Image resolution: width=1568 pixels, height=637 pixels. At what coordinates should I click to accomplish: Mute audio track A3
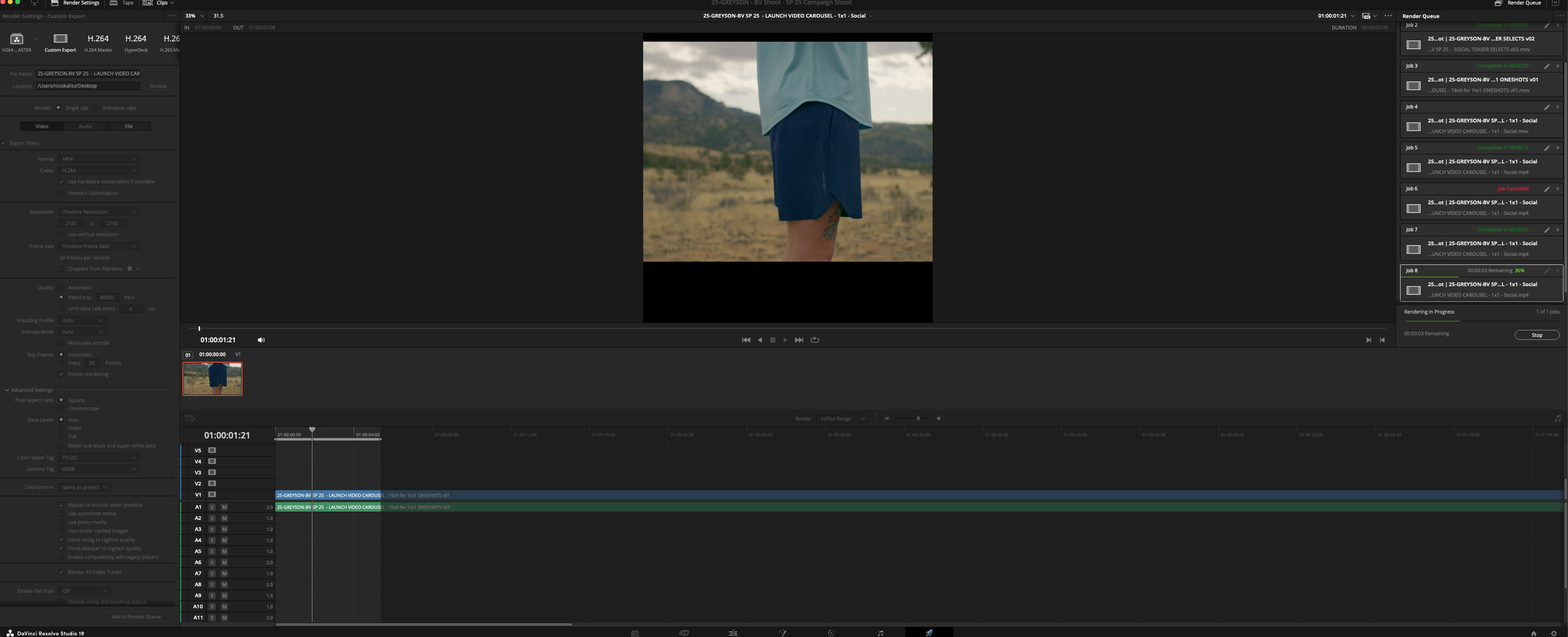224,529
